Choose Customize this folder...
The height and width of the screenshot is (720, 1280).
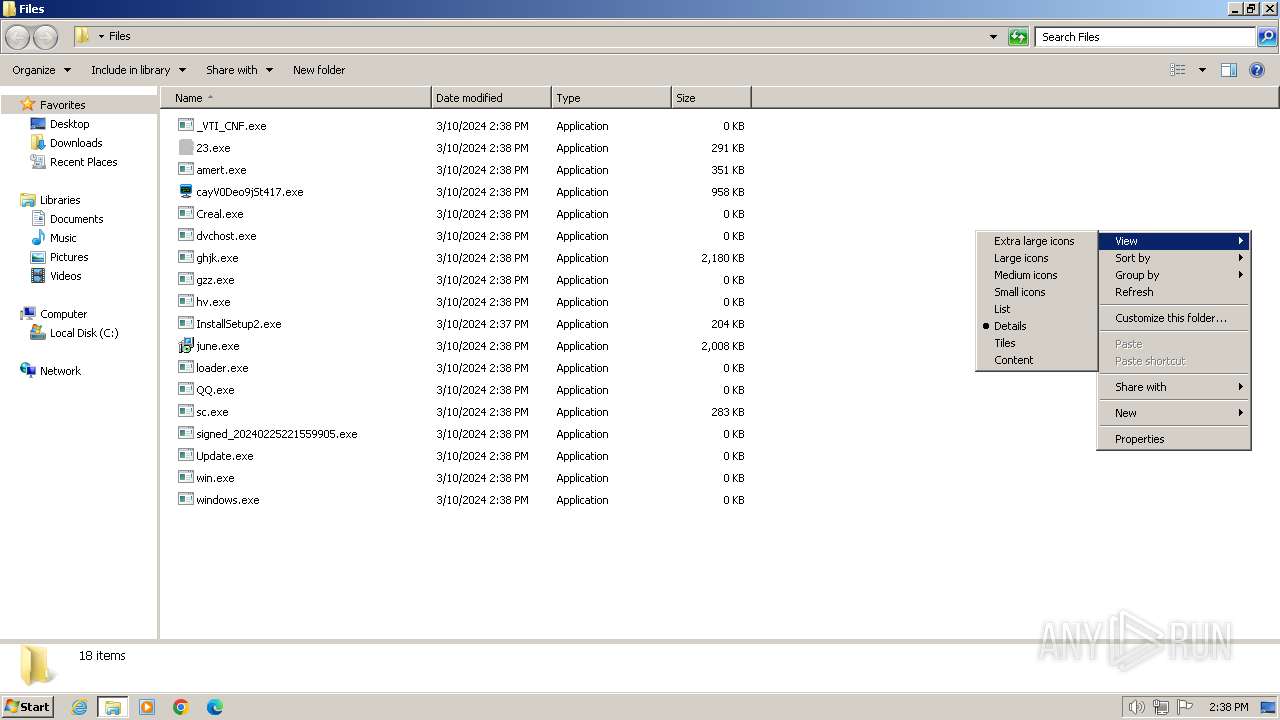point(1174,318)
